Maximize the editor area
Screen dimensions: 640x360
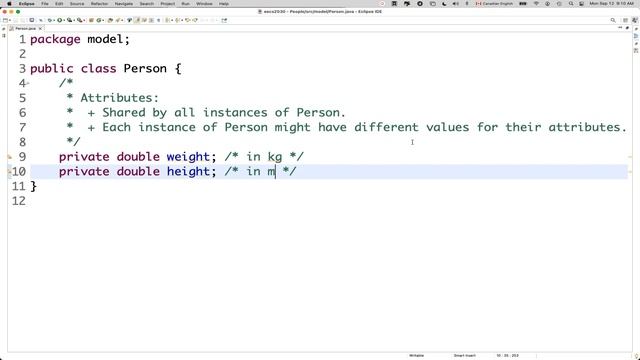click(x=627, y=28)
